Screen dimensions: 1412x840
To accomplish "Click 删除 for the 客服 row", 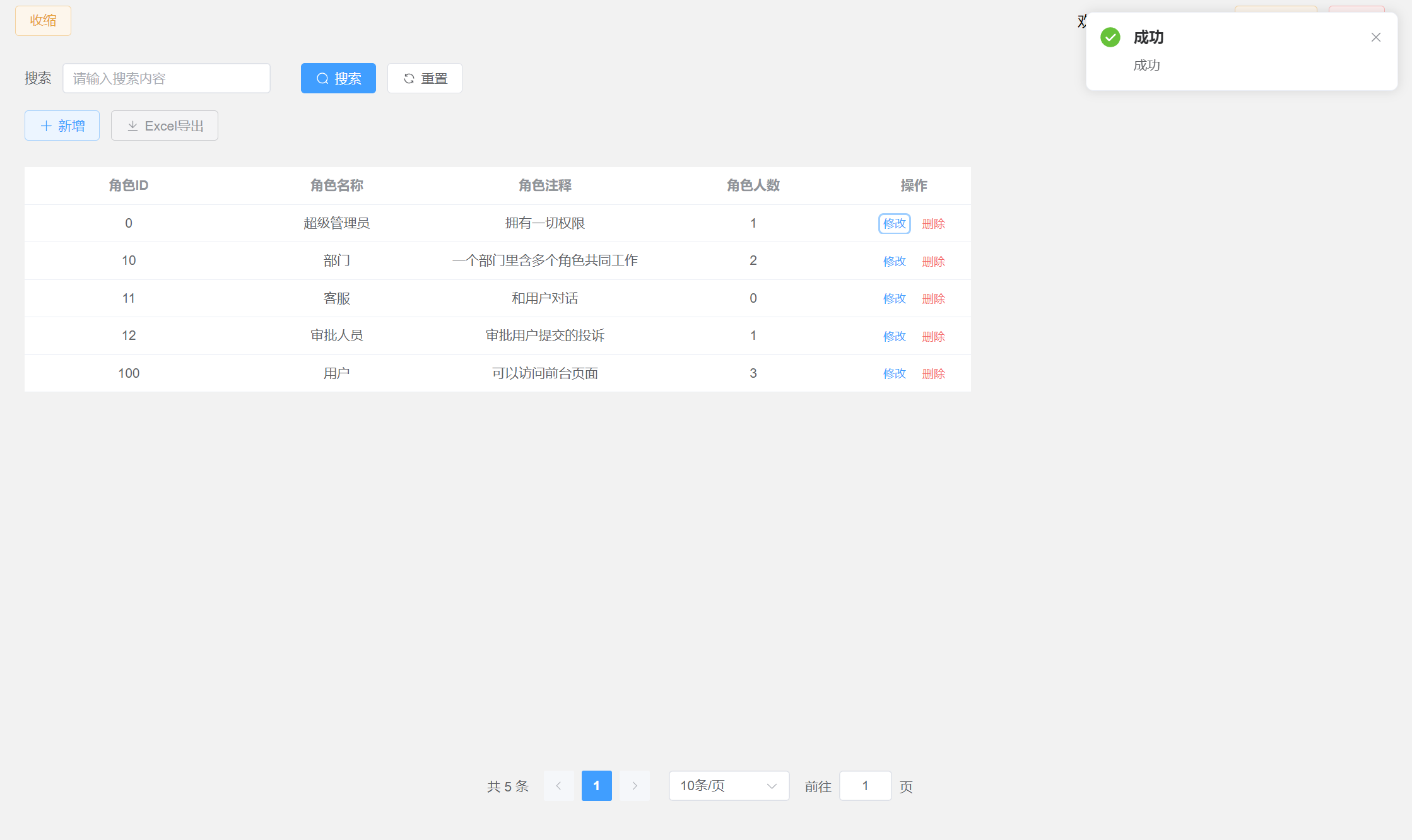I will 933,298.
